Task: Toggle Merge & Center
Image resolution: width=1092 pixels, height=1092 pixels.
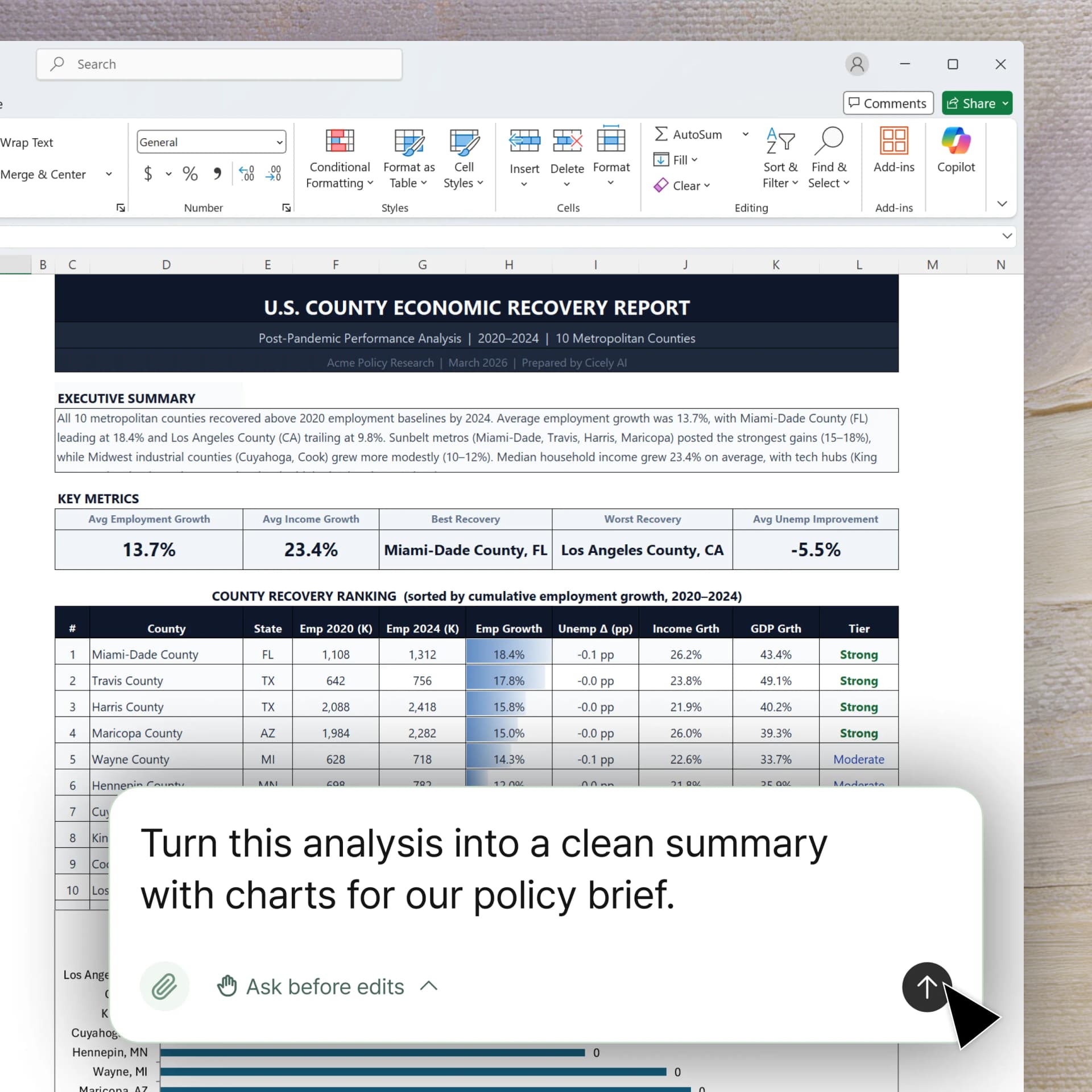Action: (44, 174)
